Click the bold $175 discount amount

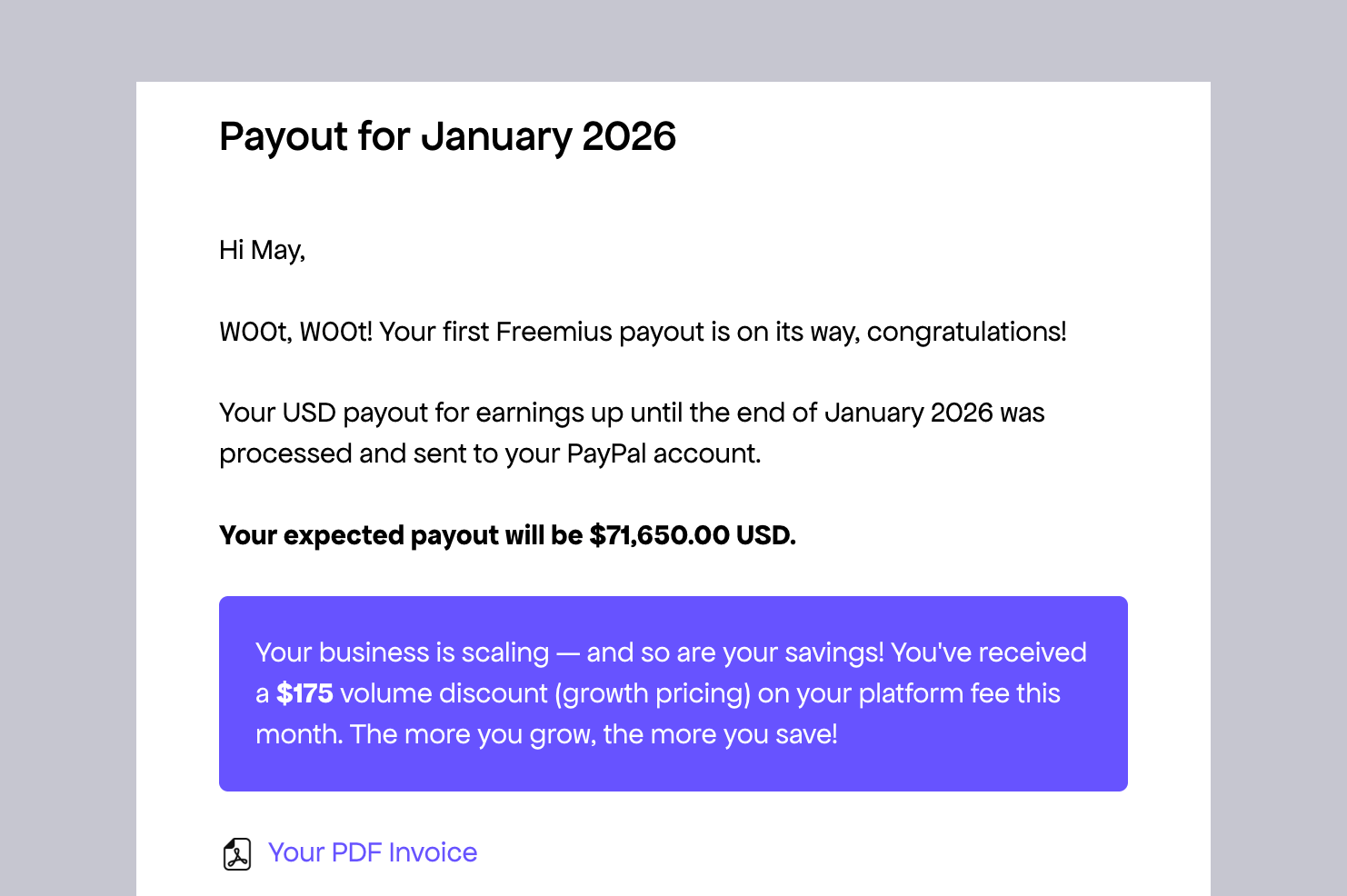tap(304, 693)
